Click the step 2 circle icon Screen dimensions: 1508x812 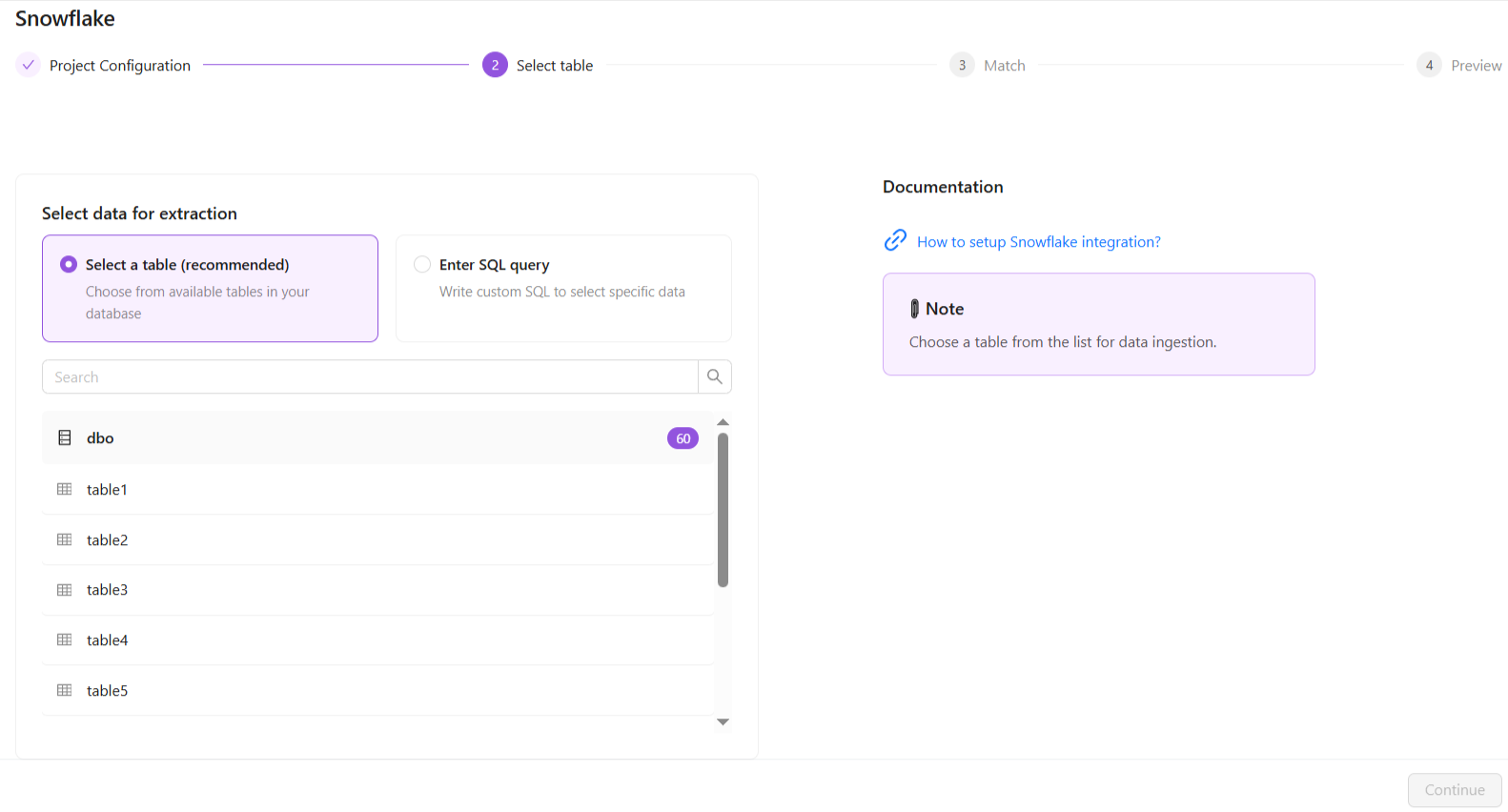[x=495, y=65]
